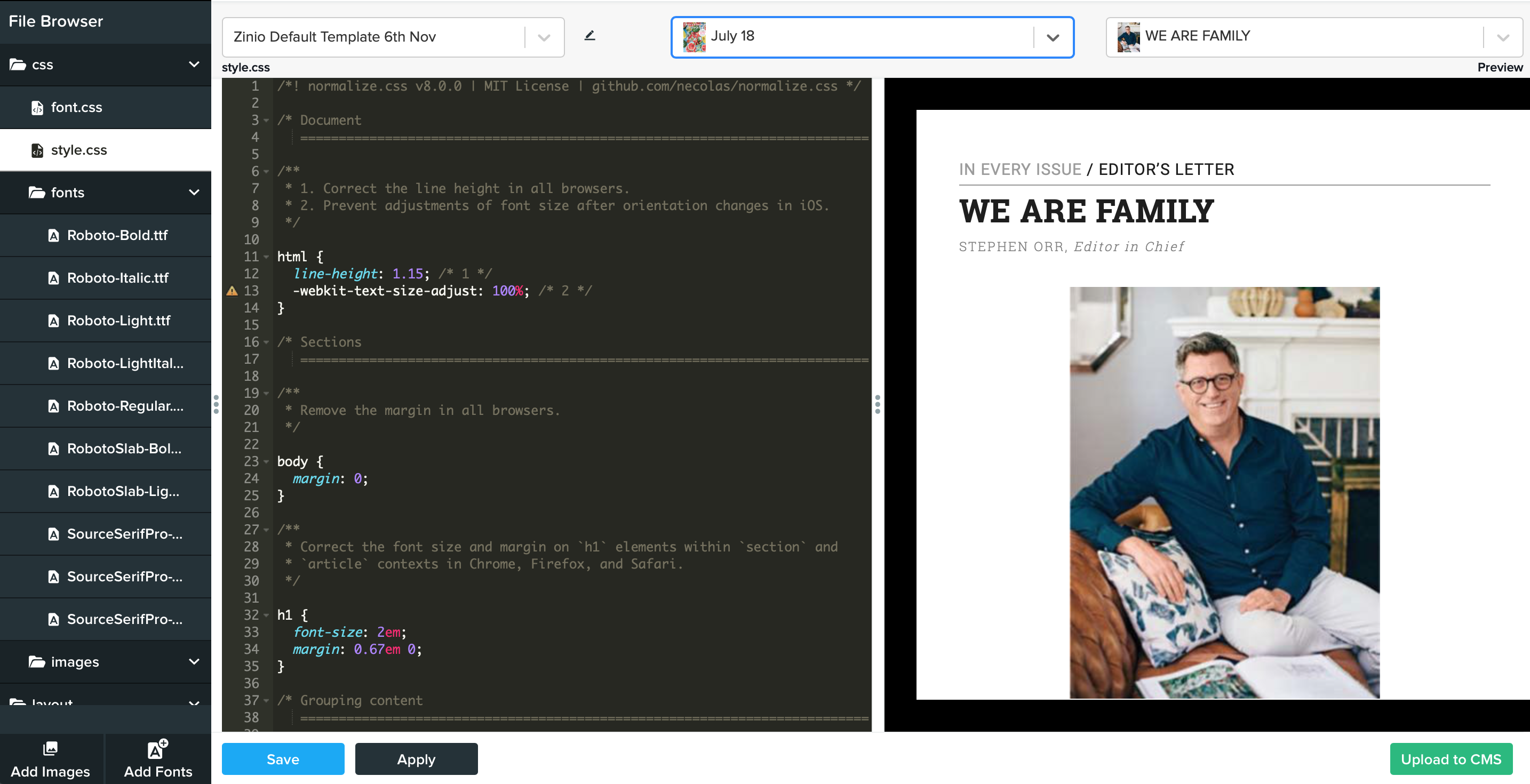
Task: Click the pencil edit template name icon
Action: click(x=589, y=36)
